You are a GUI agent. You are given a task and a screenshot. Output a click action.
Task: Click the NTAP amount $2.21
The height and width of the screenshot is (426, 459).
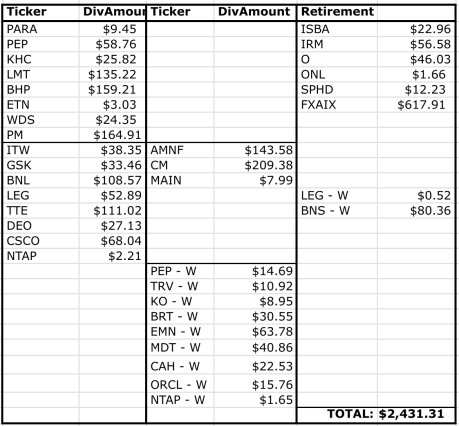[112, 256]
